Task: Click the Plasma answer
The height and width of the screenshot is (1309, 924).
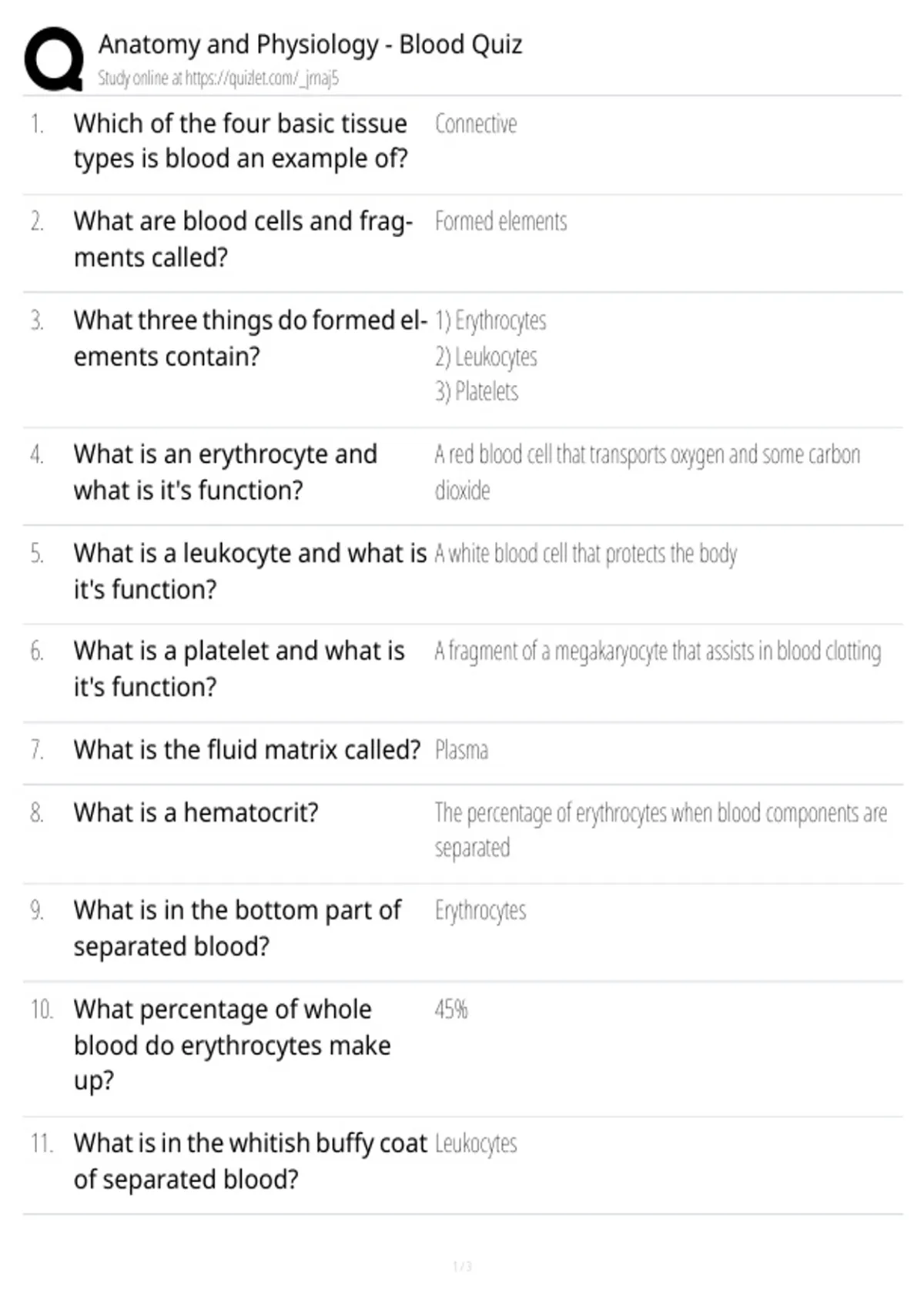Action: pyautogui.click(x=461, y=750)
